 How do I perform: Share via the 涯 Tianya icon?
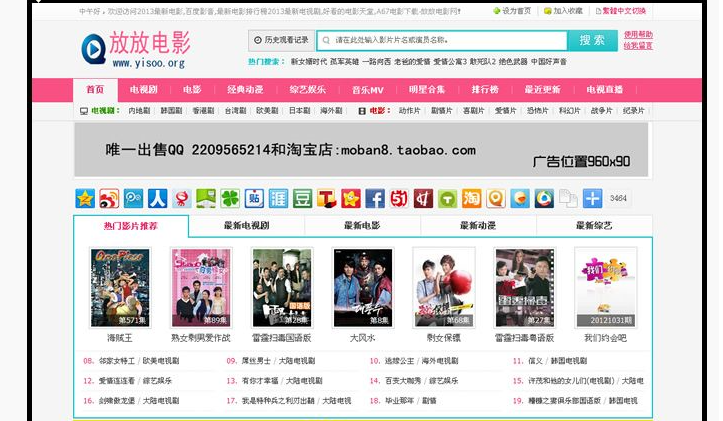tap(278, 198)
